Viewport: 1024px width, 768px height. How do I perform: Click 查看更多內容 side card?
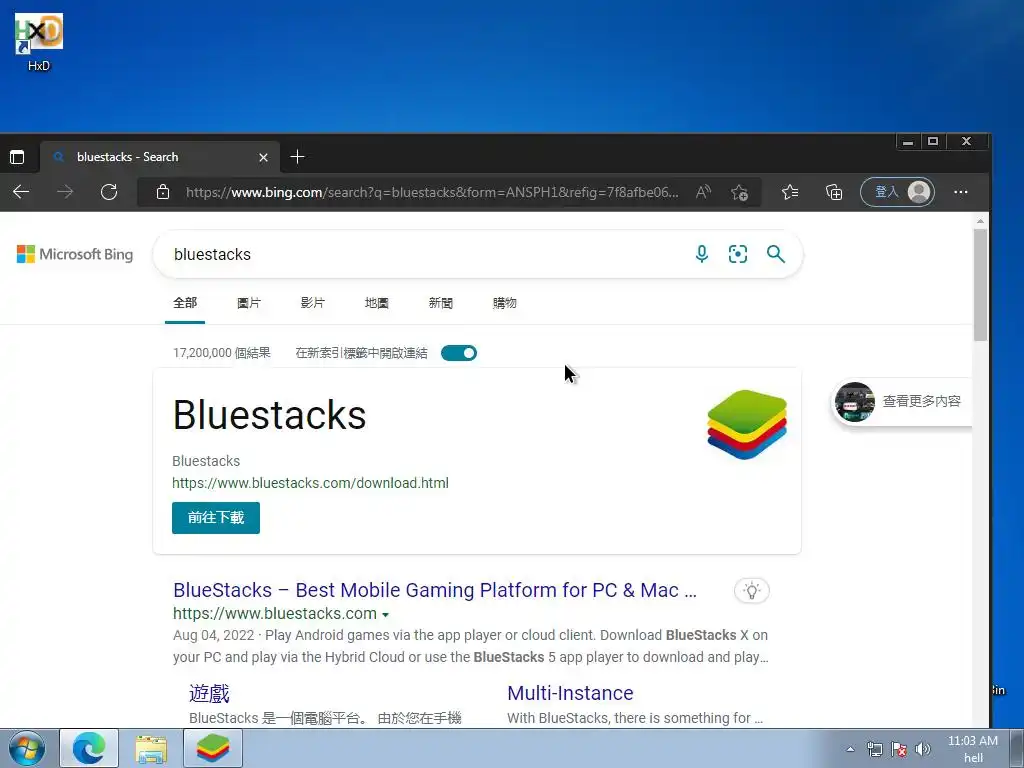pyautogui.click(x=901, y=402)
